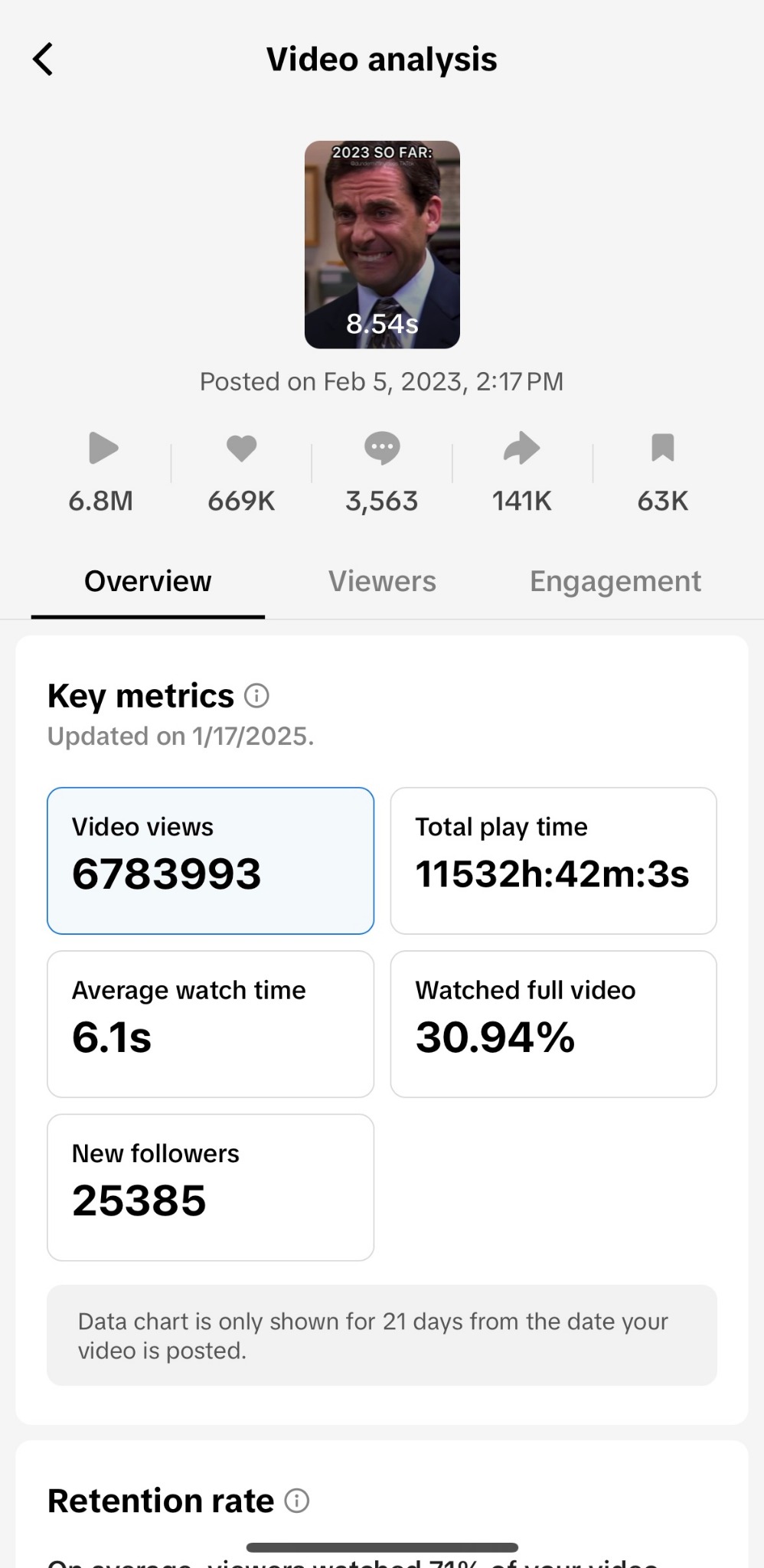The height and width of the screenshot is (1568, 764).
Task: Open Key metrics info icon
Action: (x=256, y=696)
